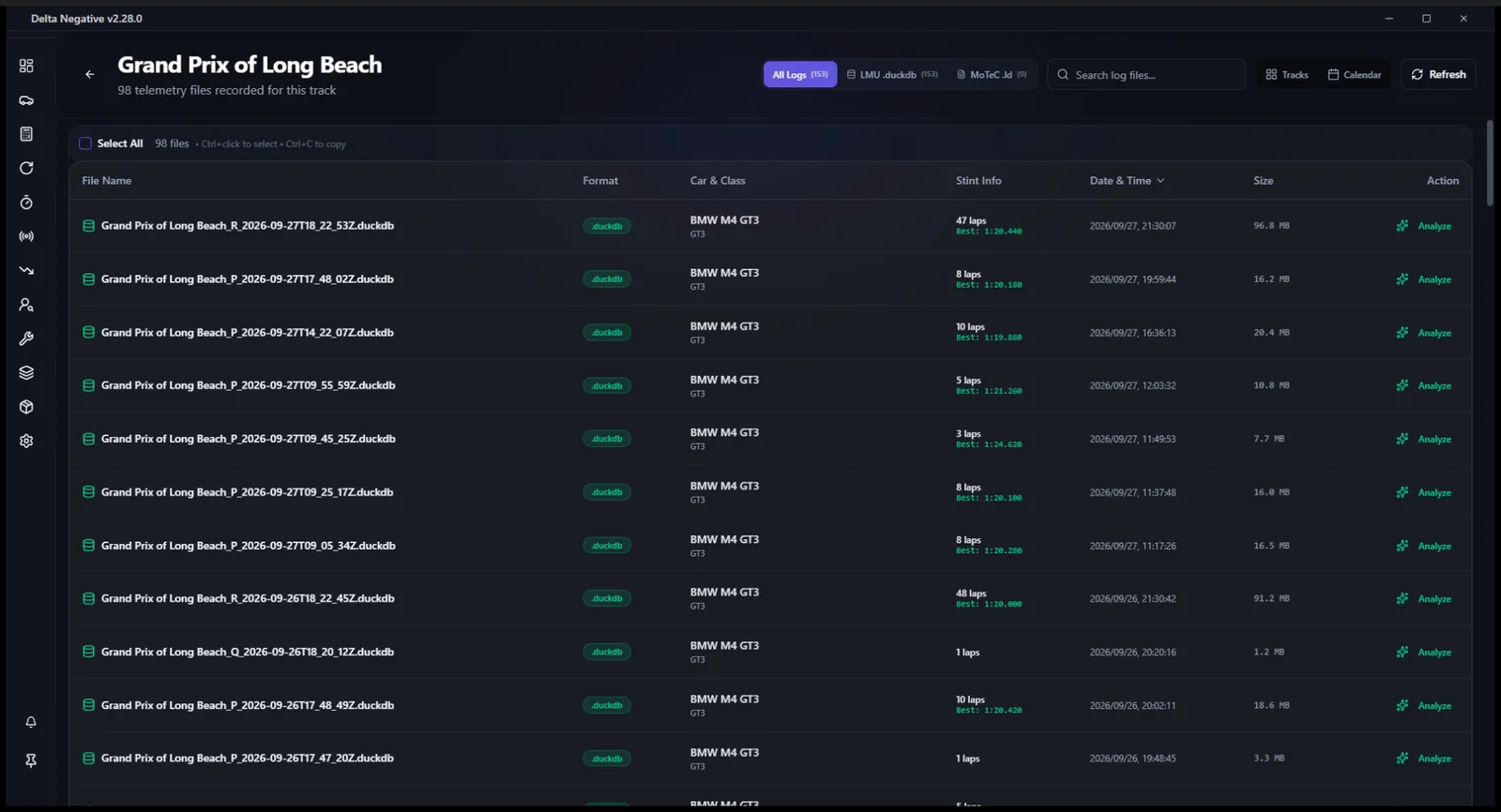Analyze the P_2026-09-27T17_48_02Z file
The image size is (1501, 812).
click(x=1424, y=279)
